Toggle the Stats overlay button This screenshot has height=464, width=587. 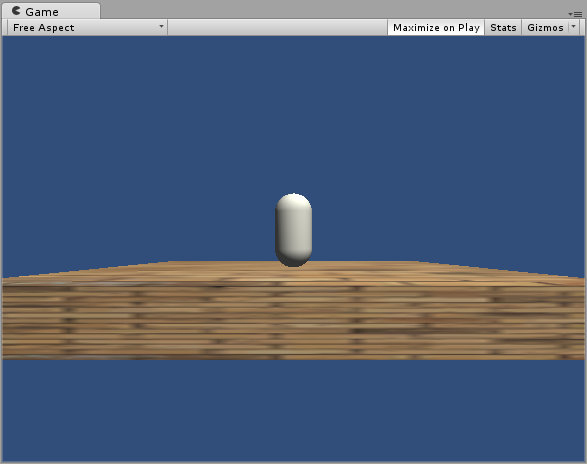[503, 27]
